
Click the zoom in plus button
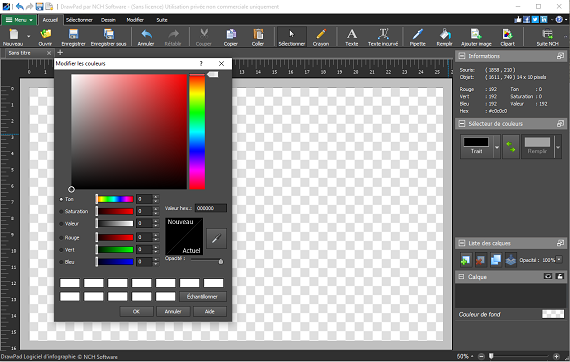[556, 356]
